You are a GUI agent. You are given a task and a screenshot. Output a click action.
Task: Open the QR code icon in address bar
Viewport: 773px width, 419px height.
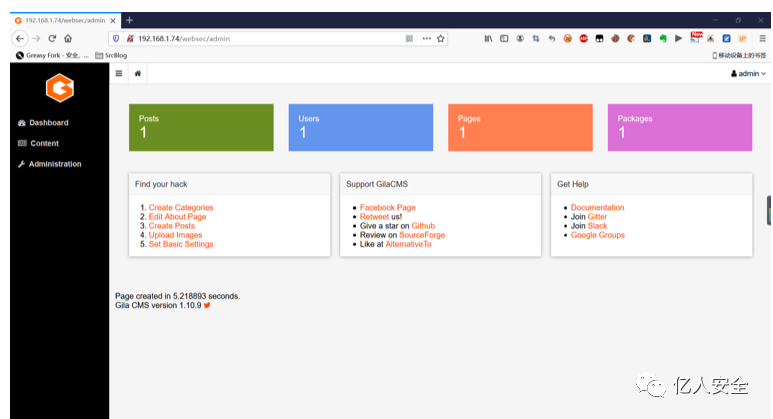pyautogui.click(x=409, y=38)
